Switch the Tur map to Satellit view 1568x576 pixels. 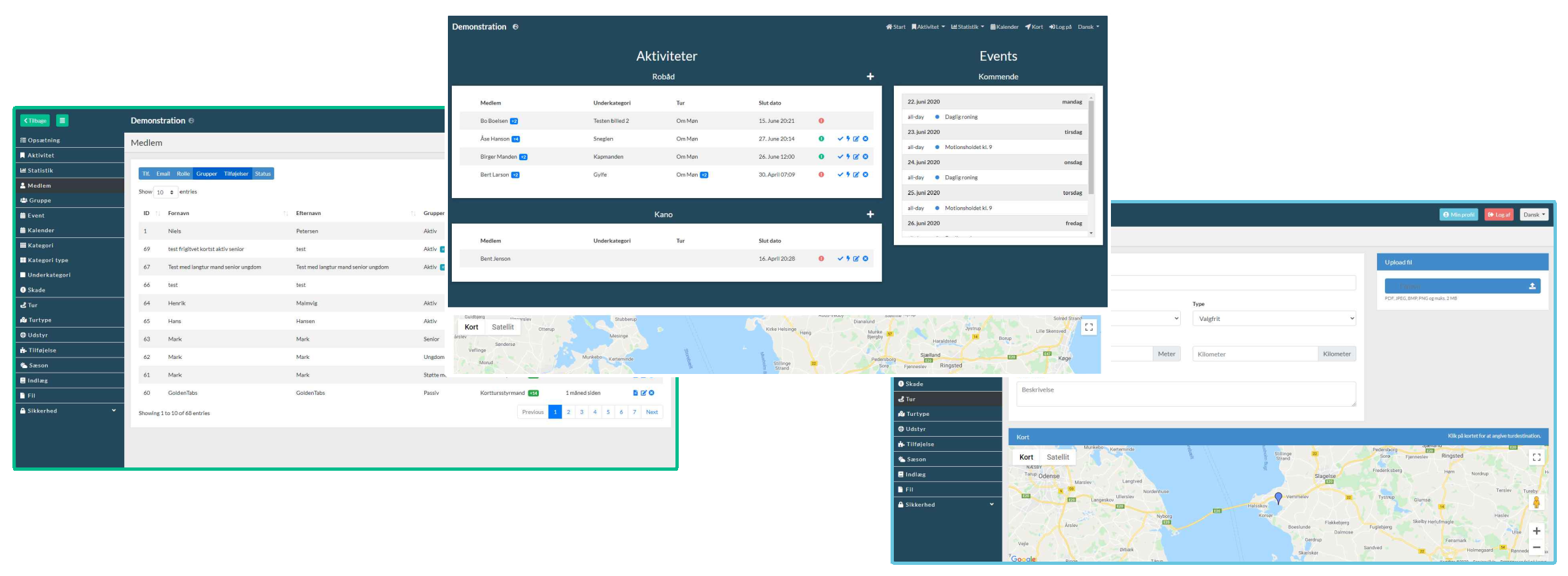click(x=1057, y=457)
